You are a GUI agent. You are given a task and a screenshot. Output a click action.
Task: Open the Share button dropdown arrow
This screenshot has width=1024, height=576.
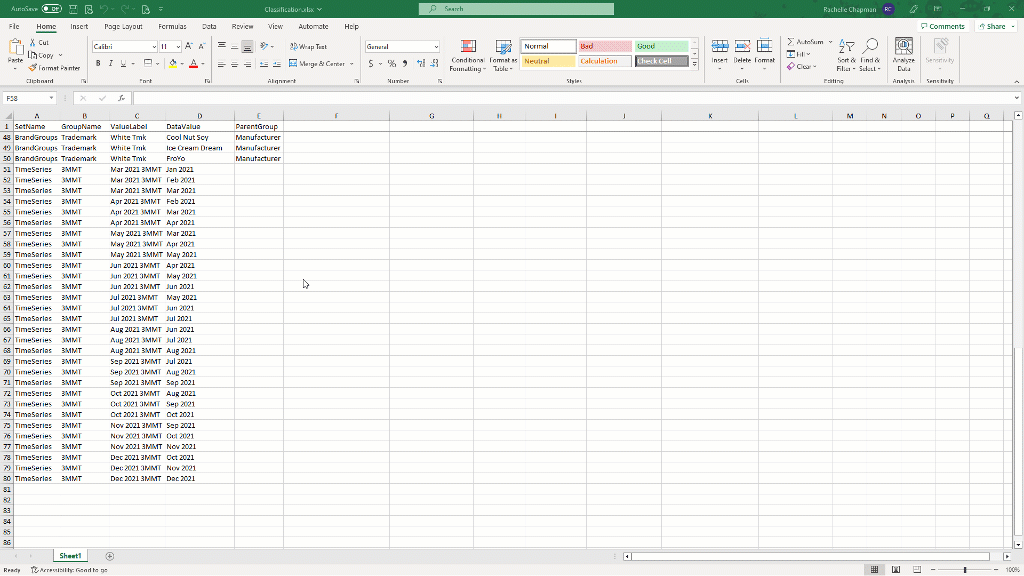(x=1013, y=27)
